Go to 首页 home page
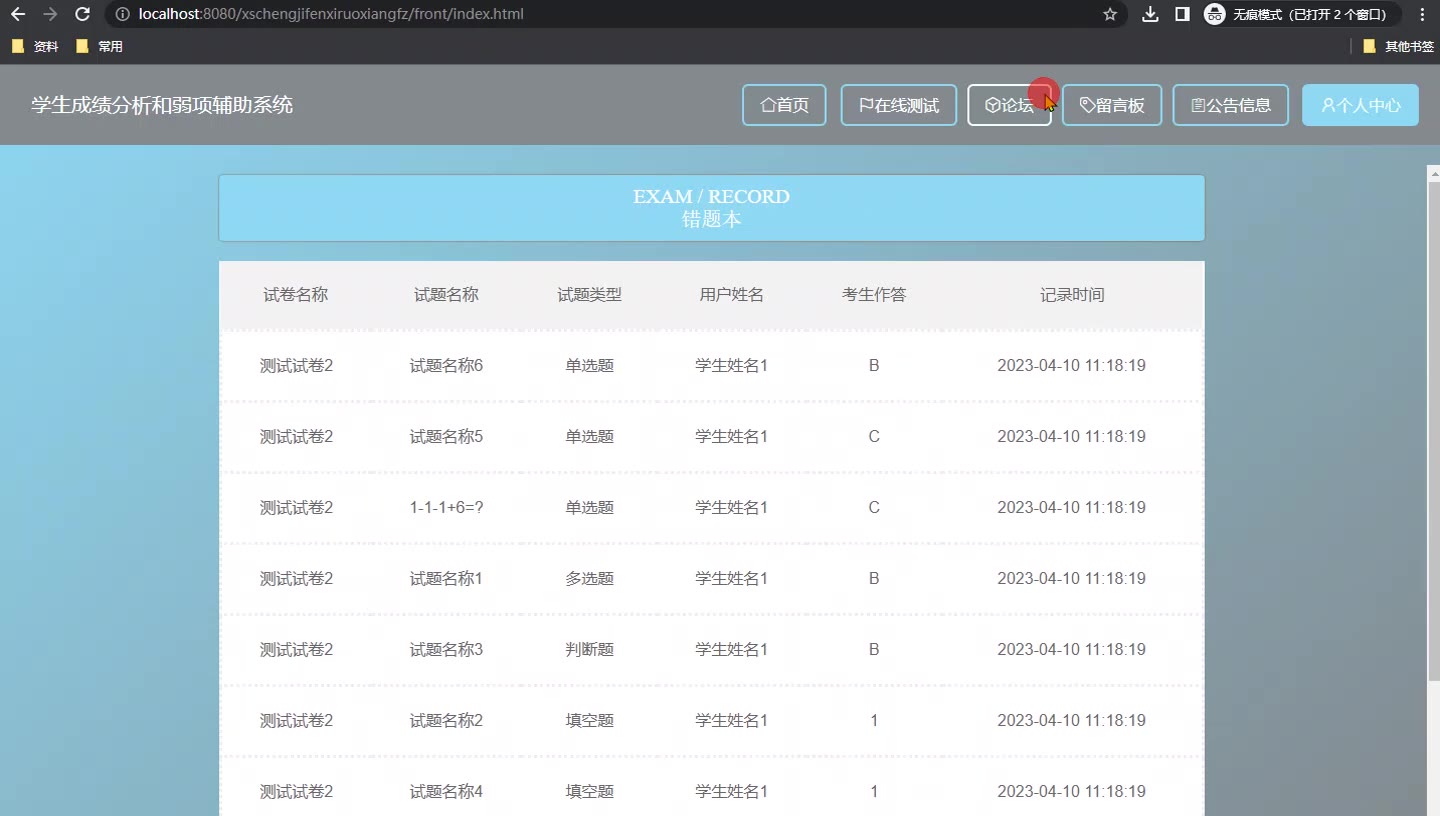1440x816 pixels. [784, 105]
